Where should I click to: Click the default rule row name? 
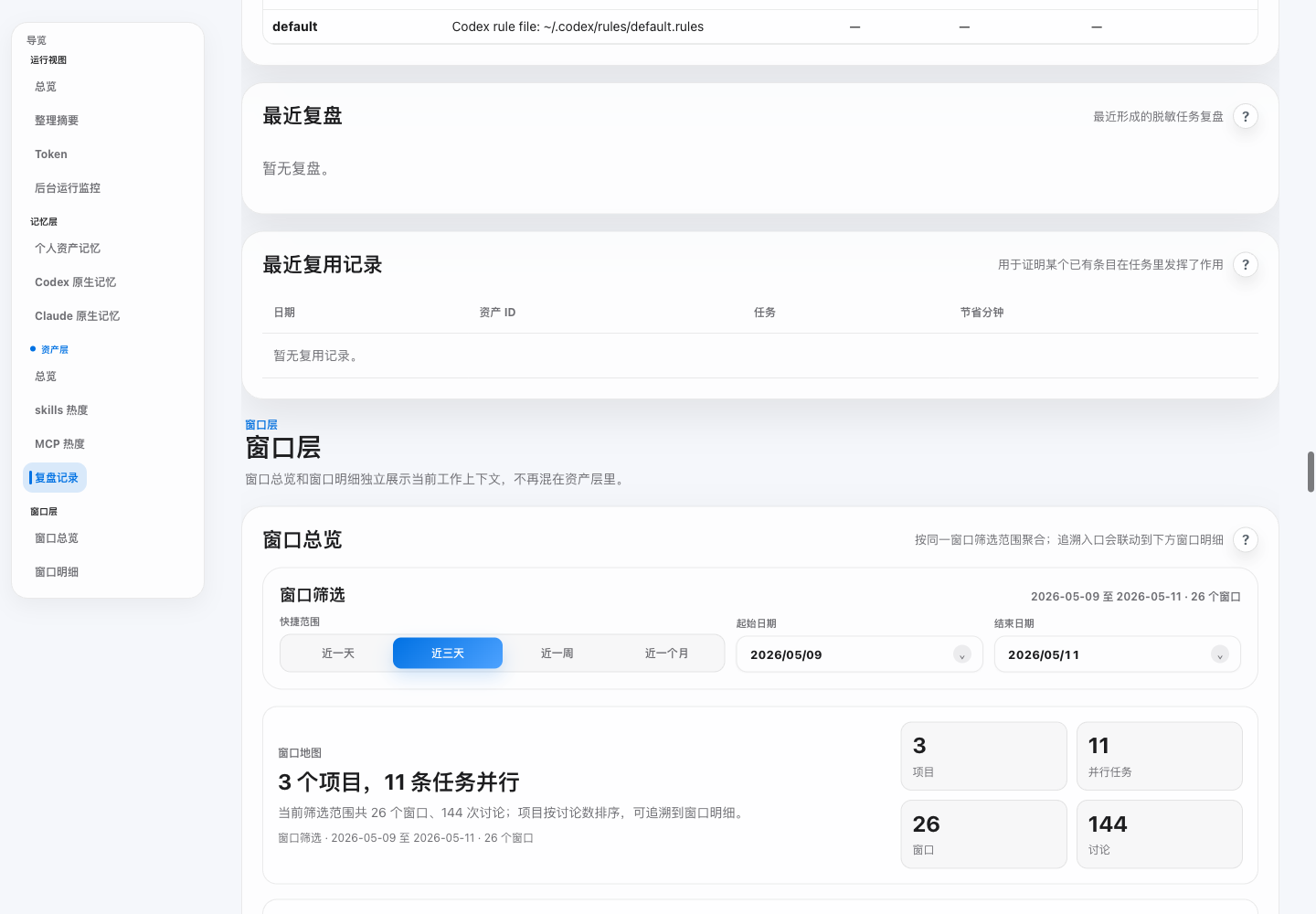295,27
